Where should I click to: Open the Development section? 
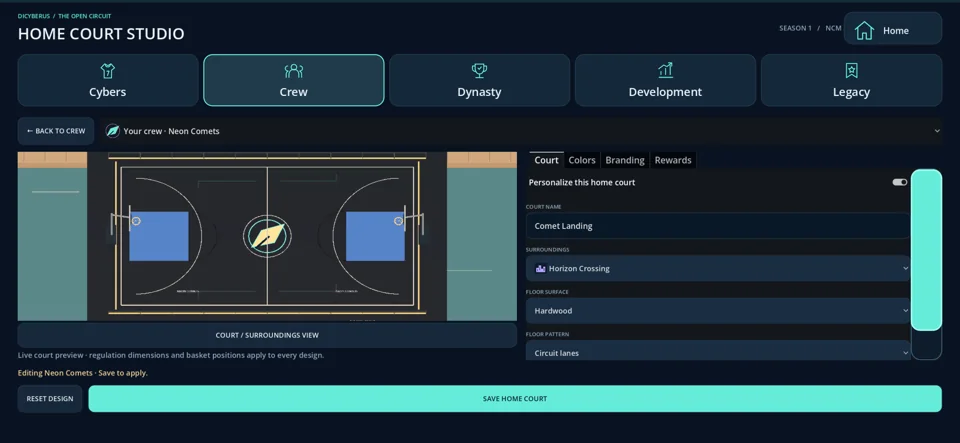pyautogui.click(x=666, y=80)
